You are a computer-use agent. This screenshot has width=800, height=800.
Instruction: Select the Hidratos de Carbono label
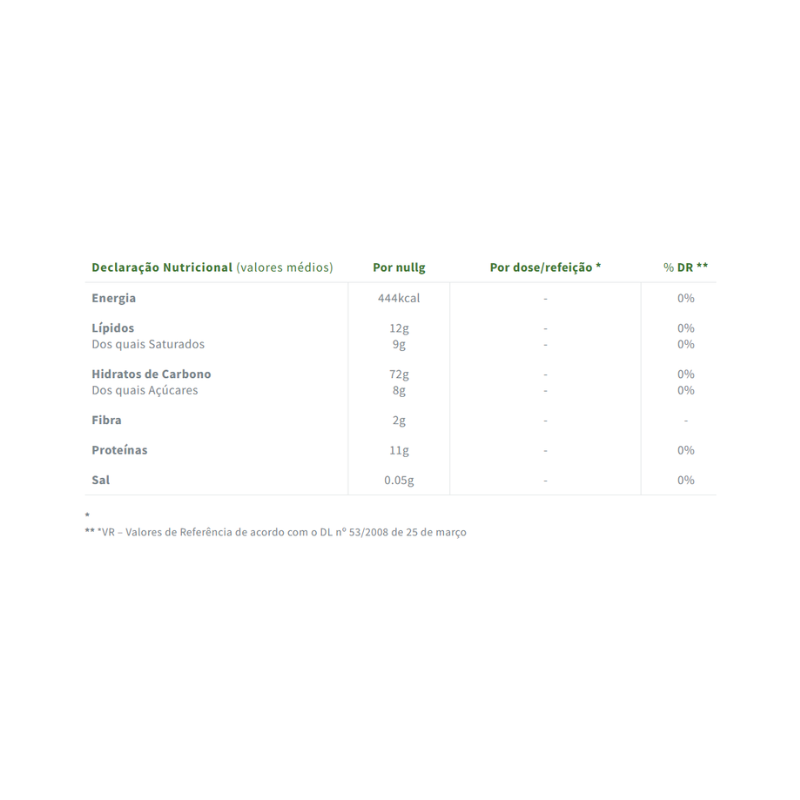tap(152, 374)
